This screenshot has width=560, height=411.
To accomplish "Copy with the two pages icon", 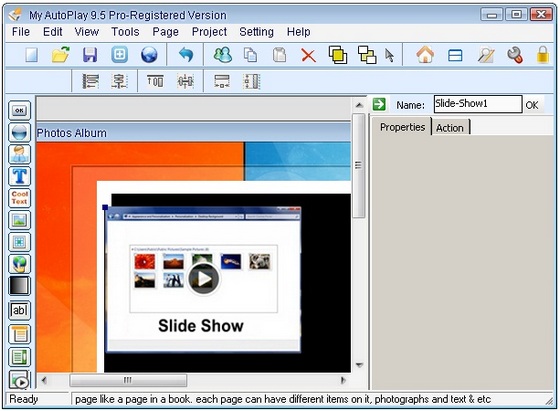I will (250, 55).
